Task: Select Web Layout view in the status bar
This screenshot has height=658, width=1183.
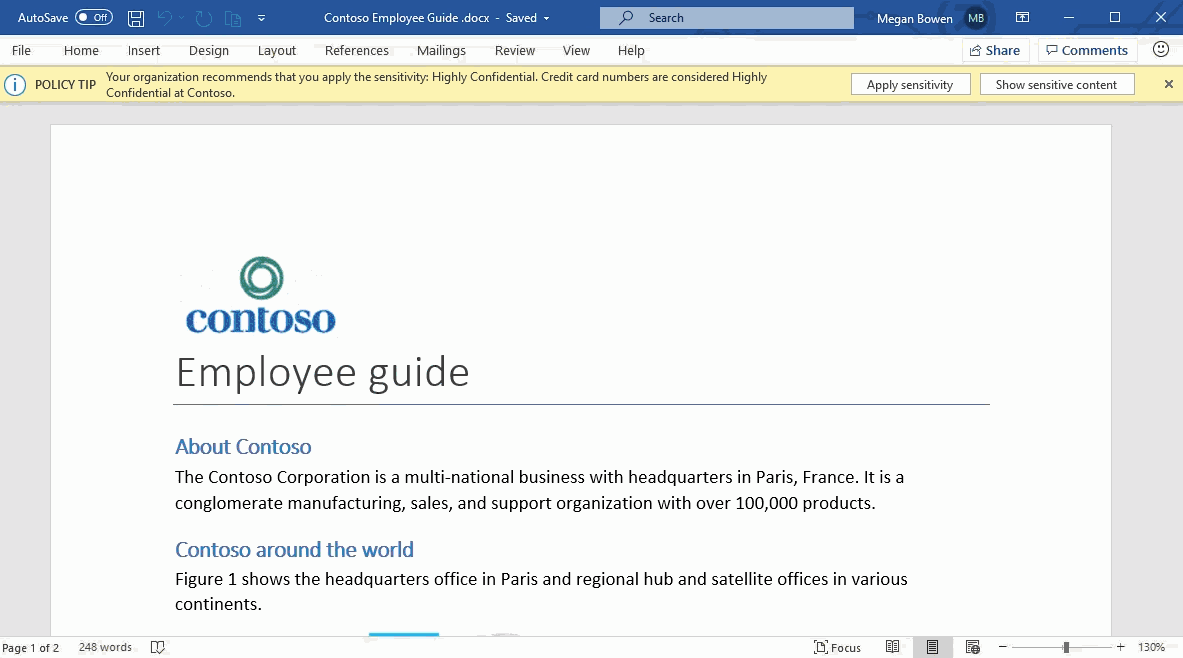Action: [x=972, y=646]
